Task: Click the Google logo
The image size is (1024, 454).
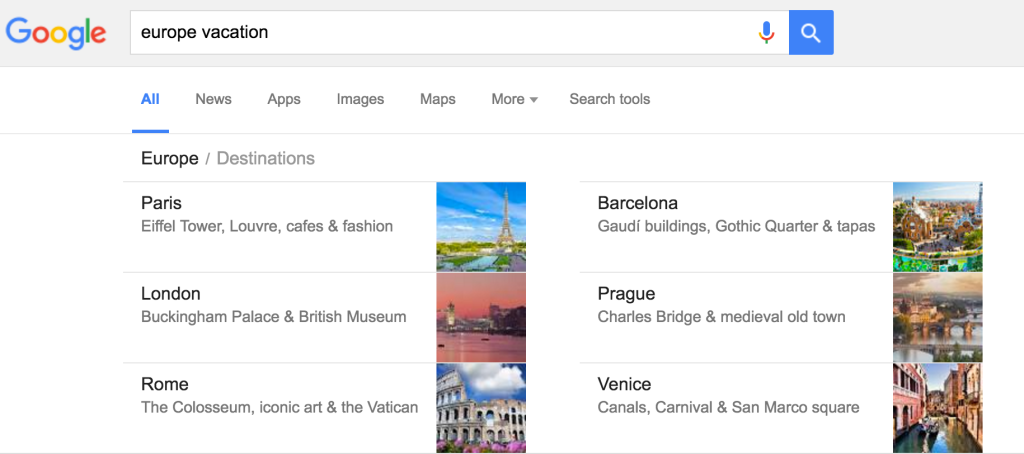Action: coord(56,33)
